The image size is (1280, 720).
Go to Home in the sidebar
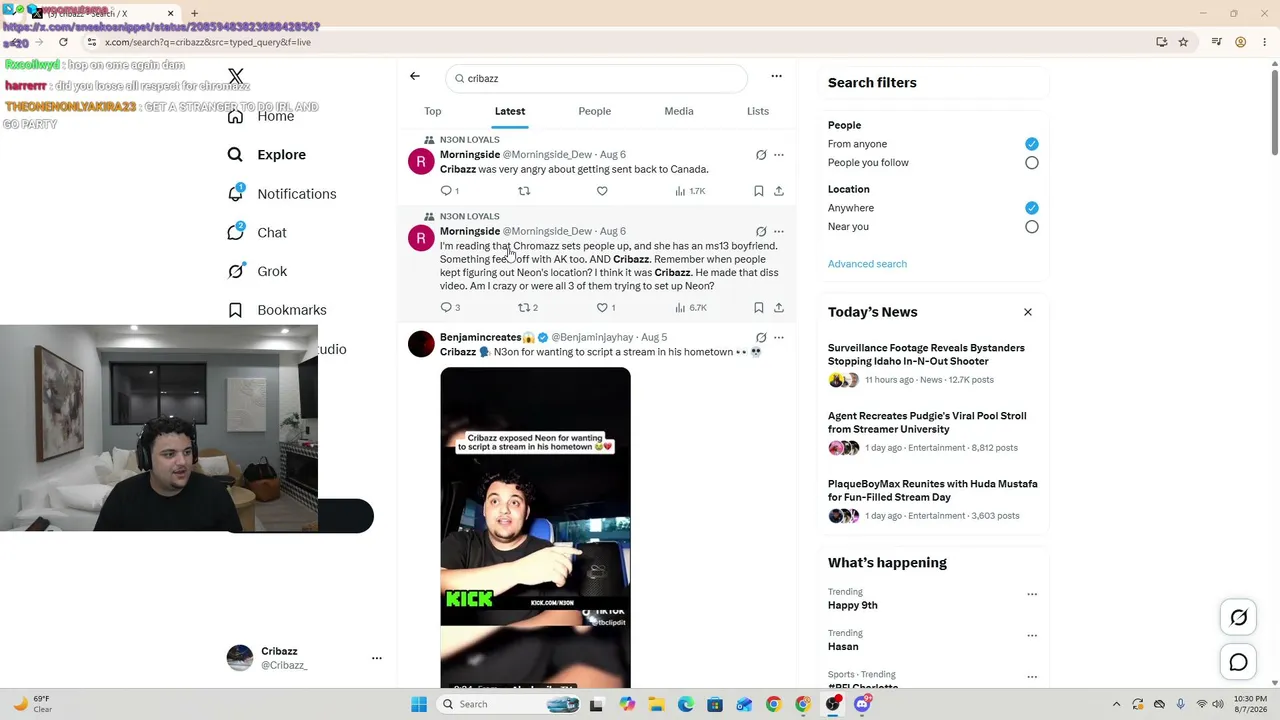point(261,116)
